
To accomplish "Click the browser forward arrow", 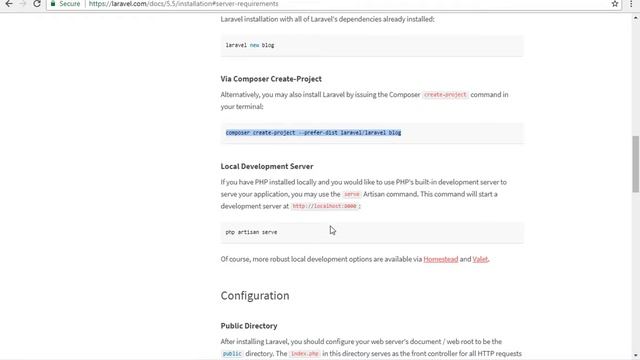I will coord(23,4).
